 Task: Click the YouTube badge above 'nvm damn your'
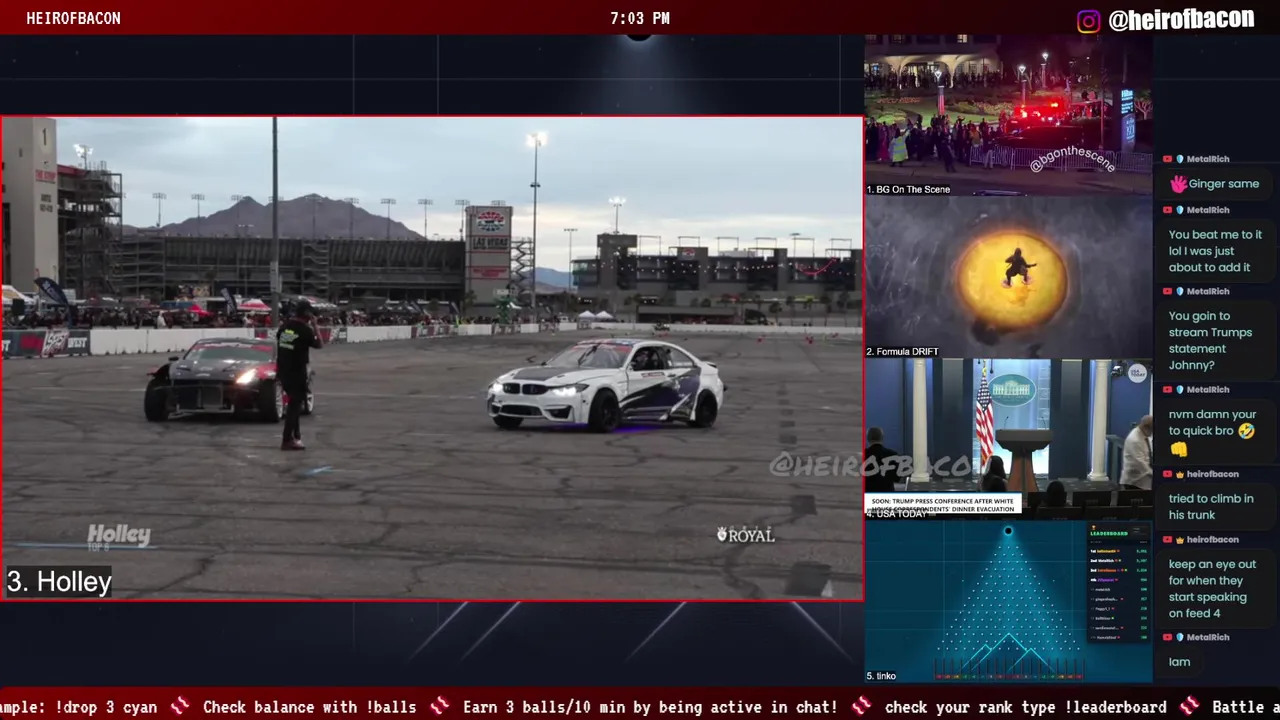(x=1167, y=389)
